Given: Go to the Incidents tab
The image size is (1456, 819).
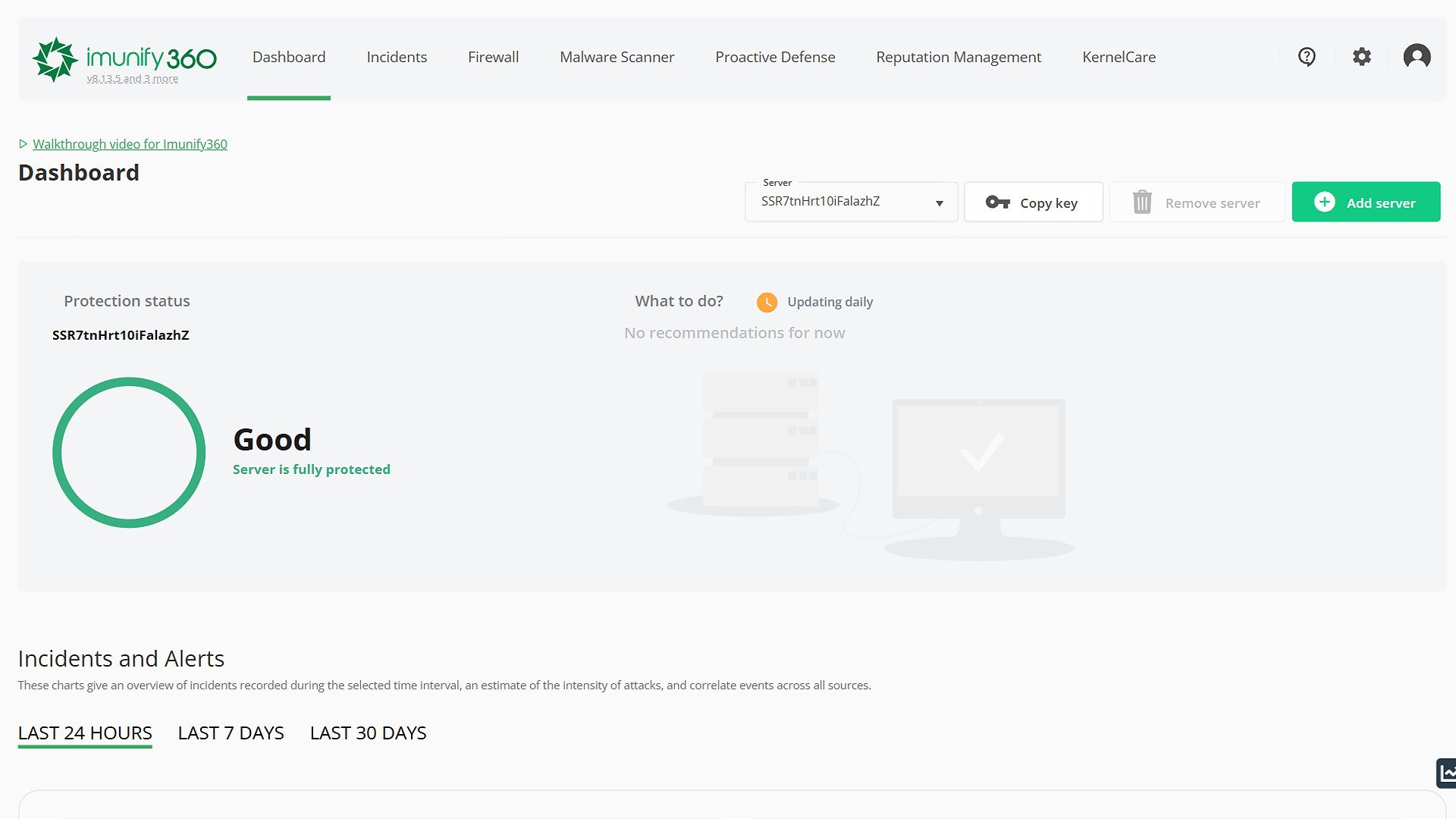Looking at the screenshot, I should tap(397, 58).
